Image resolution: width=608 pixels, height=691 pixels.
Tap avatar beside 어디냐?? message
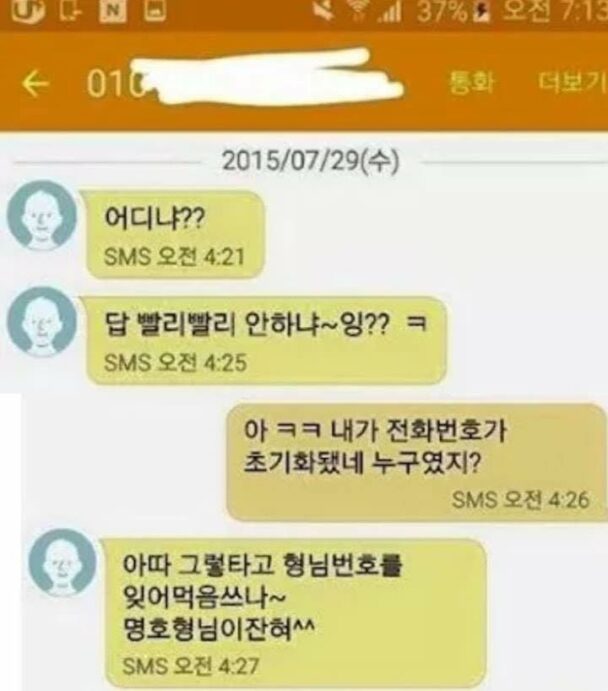pyautogui.click(x=41, y=216)
